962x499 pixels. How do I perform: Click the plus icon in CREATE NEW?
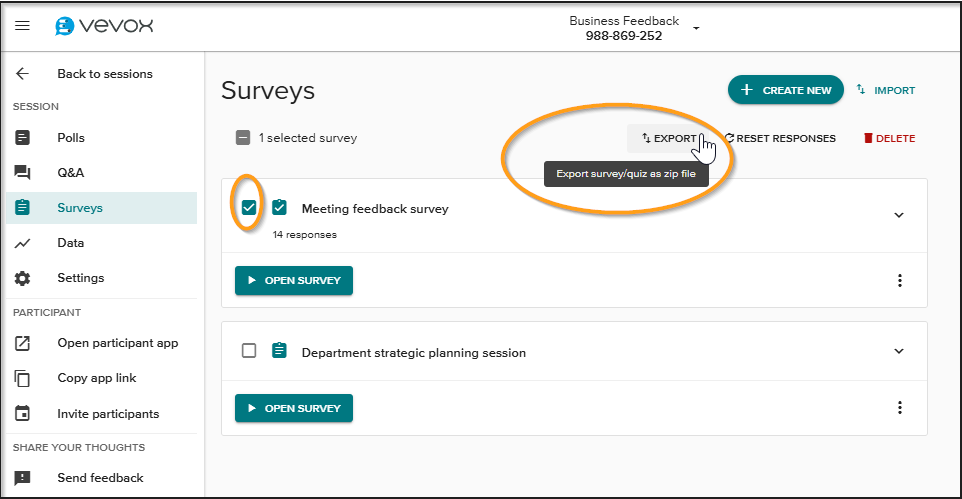747,90
